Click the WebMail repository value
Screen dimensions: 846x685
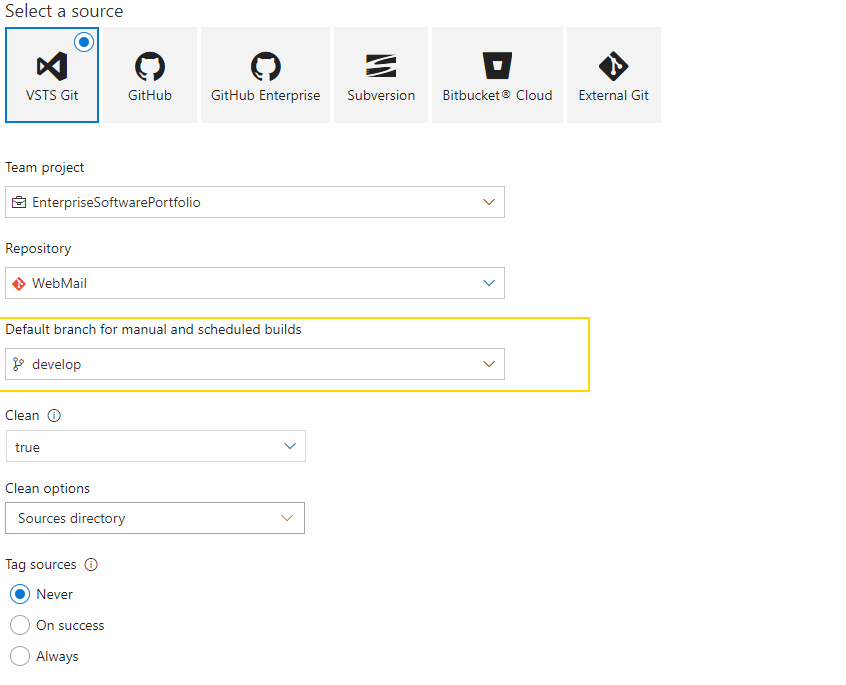(59, 283)
